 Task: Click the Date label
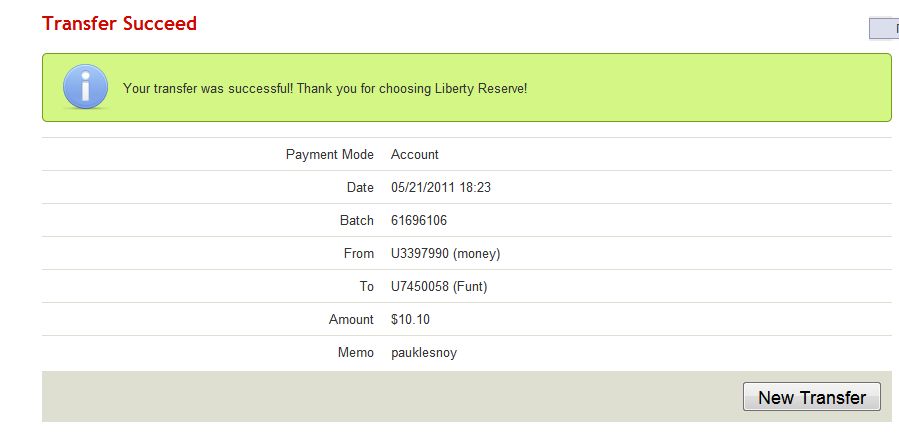click(360, 187)
